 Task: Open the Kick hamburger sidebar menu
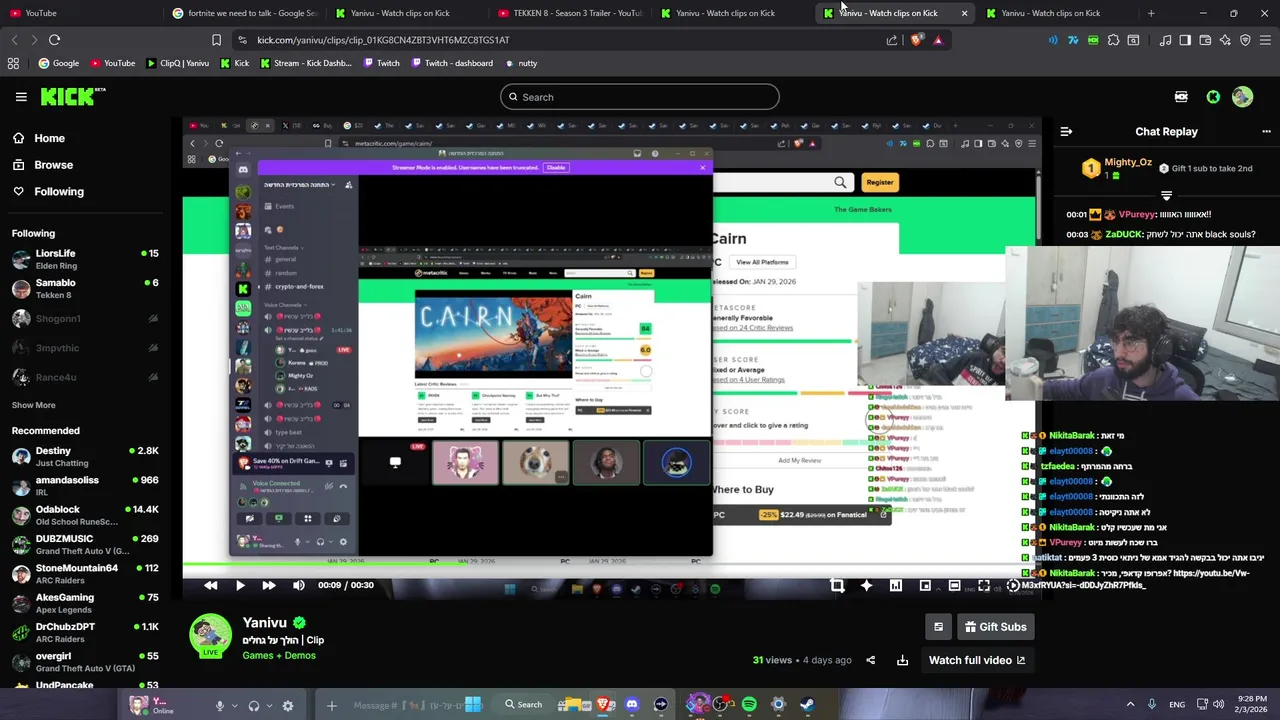[x=21, y=97]
